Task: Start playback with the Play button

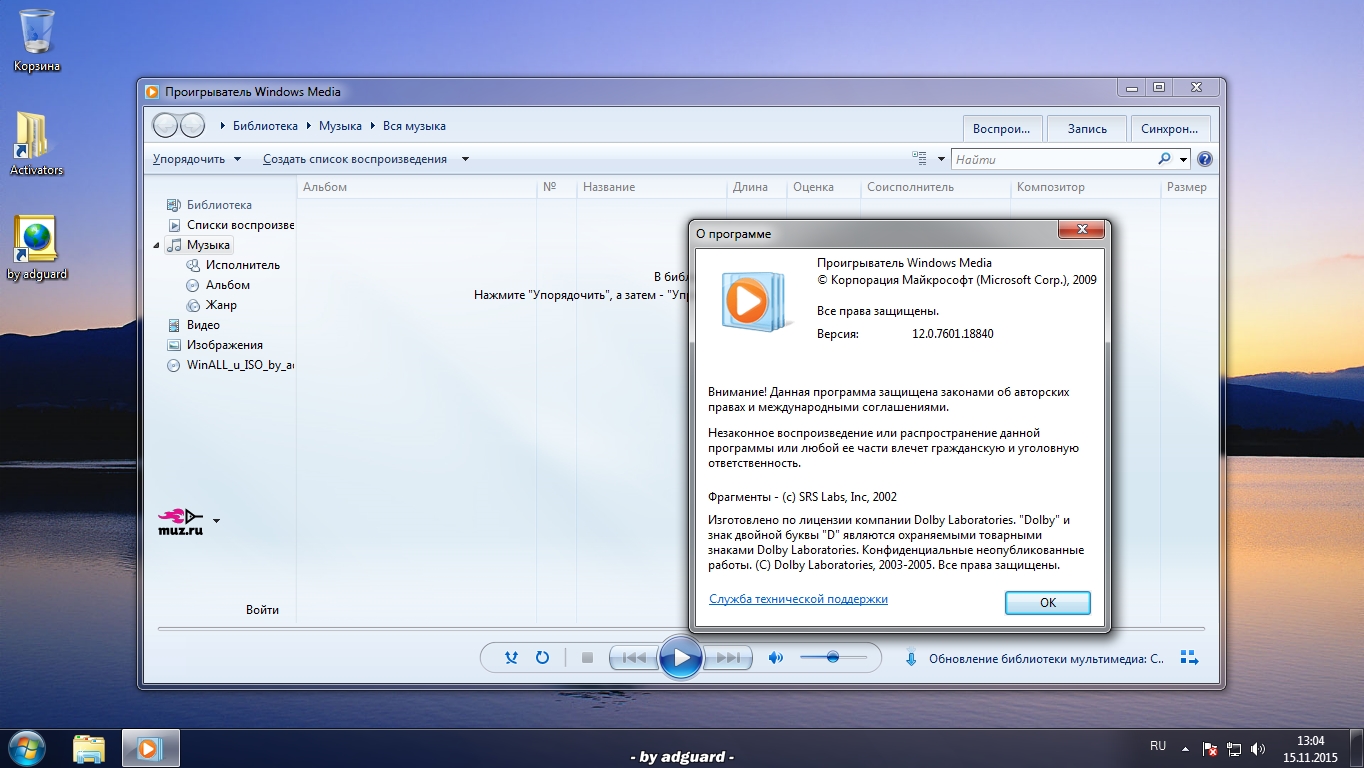Action: pos(681,657)
